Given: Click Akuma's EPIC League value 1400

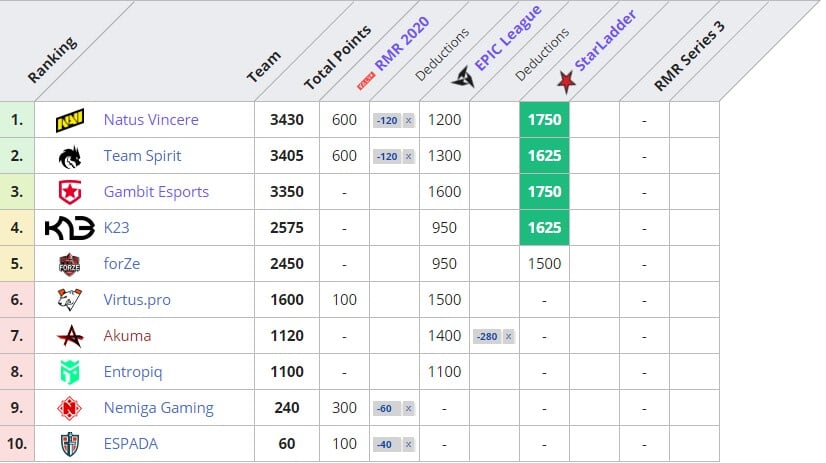Looking at the screenshot, I should pos(445,336).
